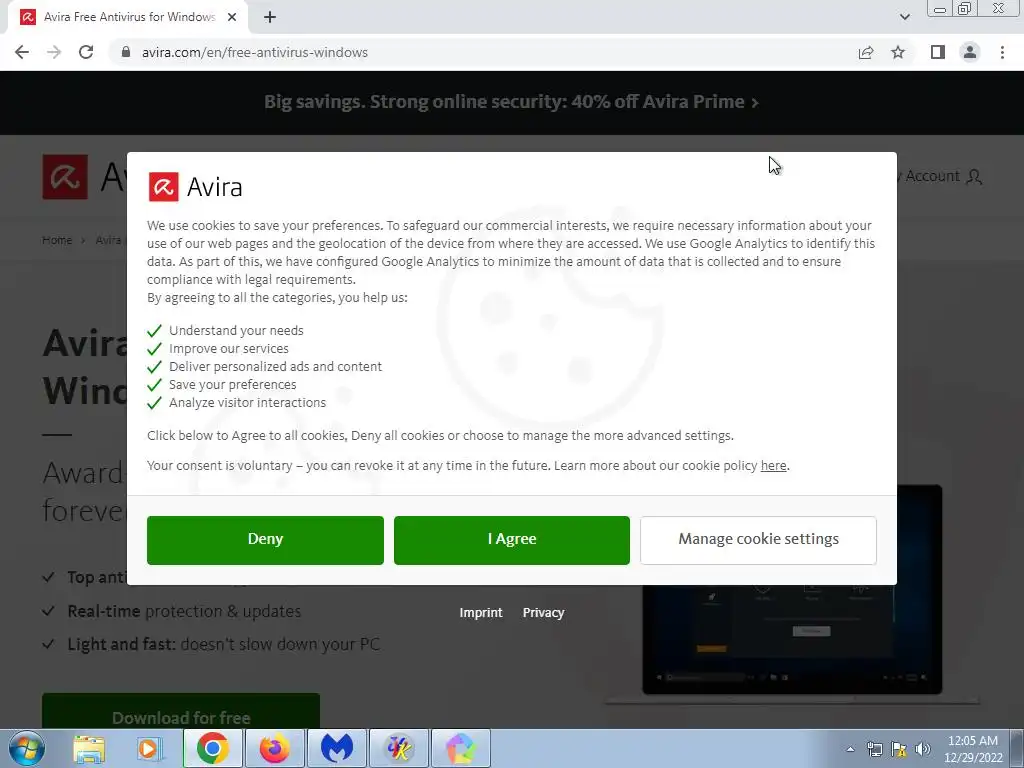Open Manage cookie settings

pos(758,540)
